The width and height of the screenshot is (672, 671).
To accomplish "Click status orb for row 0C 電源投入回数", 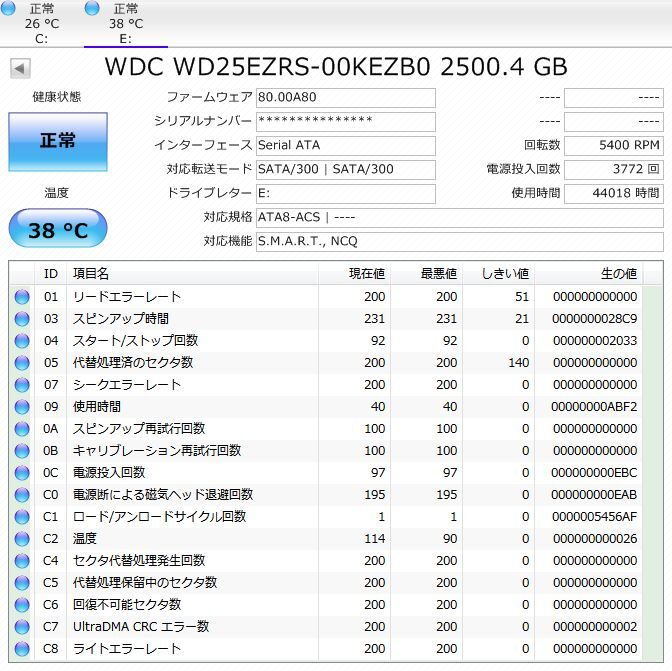I will point(22,473).
